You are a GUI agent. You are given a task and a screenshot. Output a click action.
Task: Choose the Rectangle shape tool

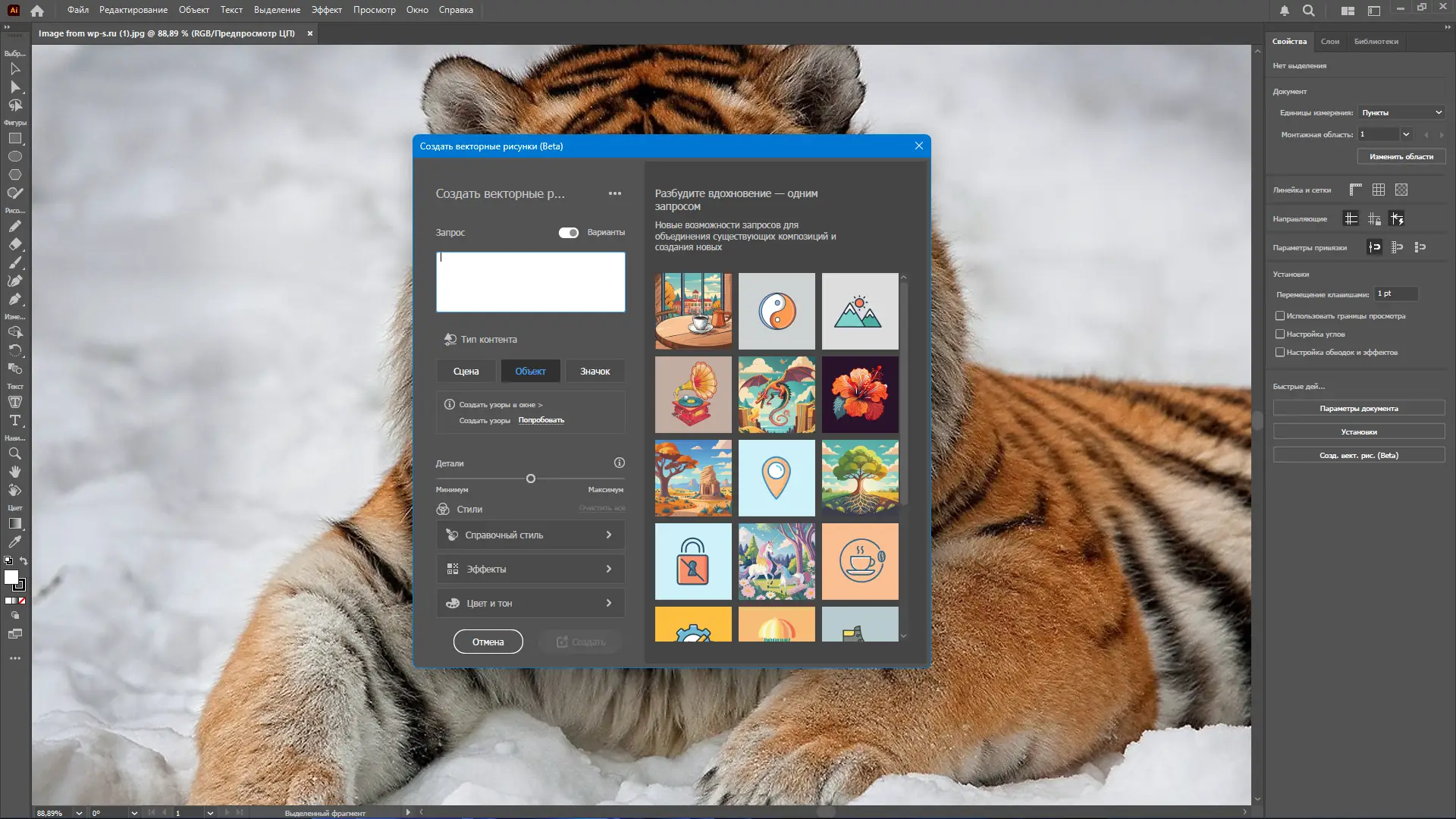(15, 138)
